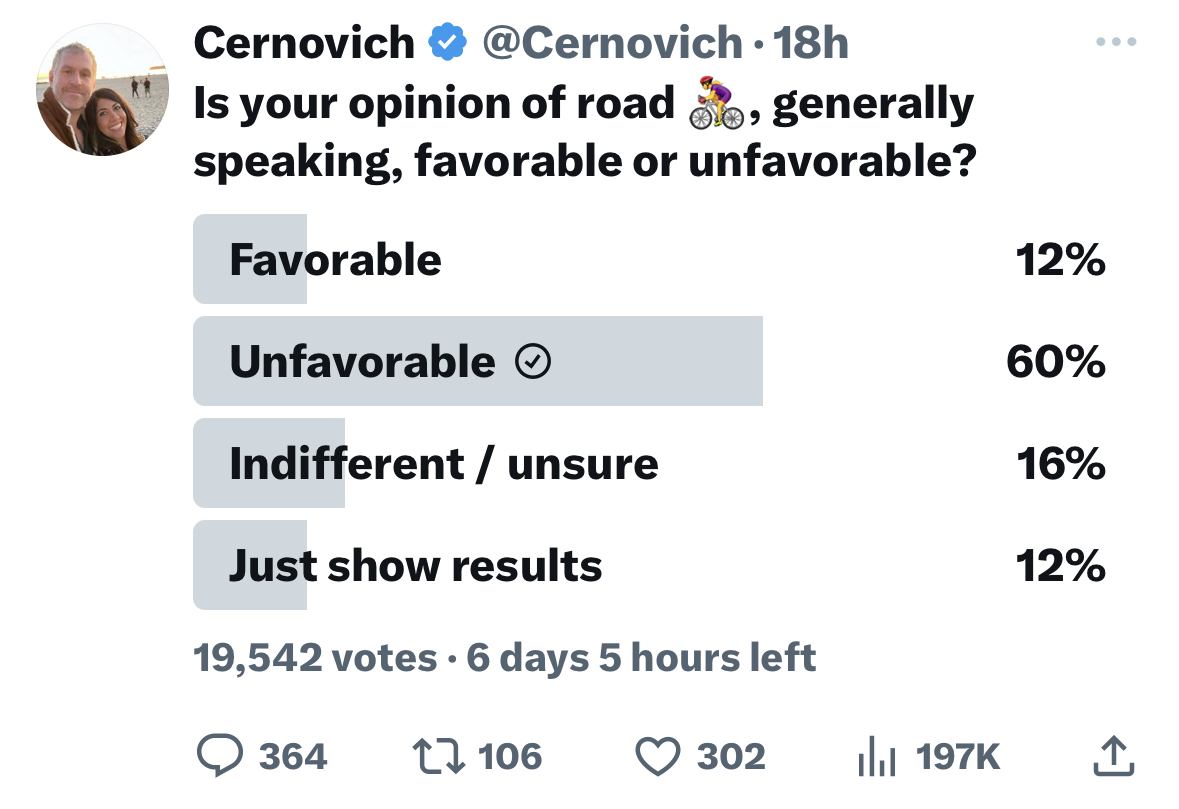The height and width of the screenshot is (809, 1179).
Task: Open the @Cernovich handle link
Action: tap(612, 42)
